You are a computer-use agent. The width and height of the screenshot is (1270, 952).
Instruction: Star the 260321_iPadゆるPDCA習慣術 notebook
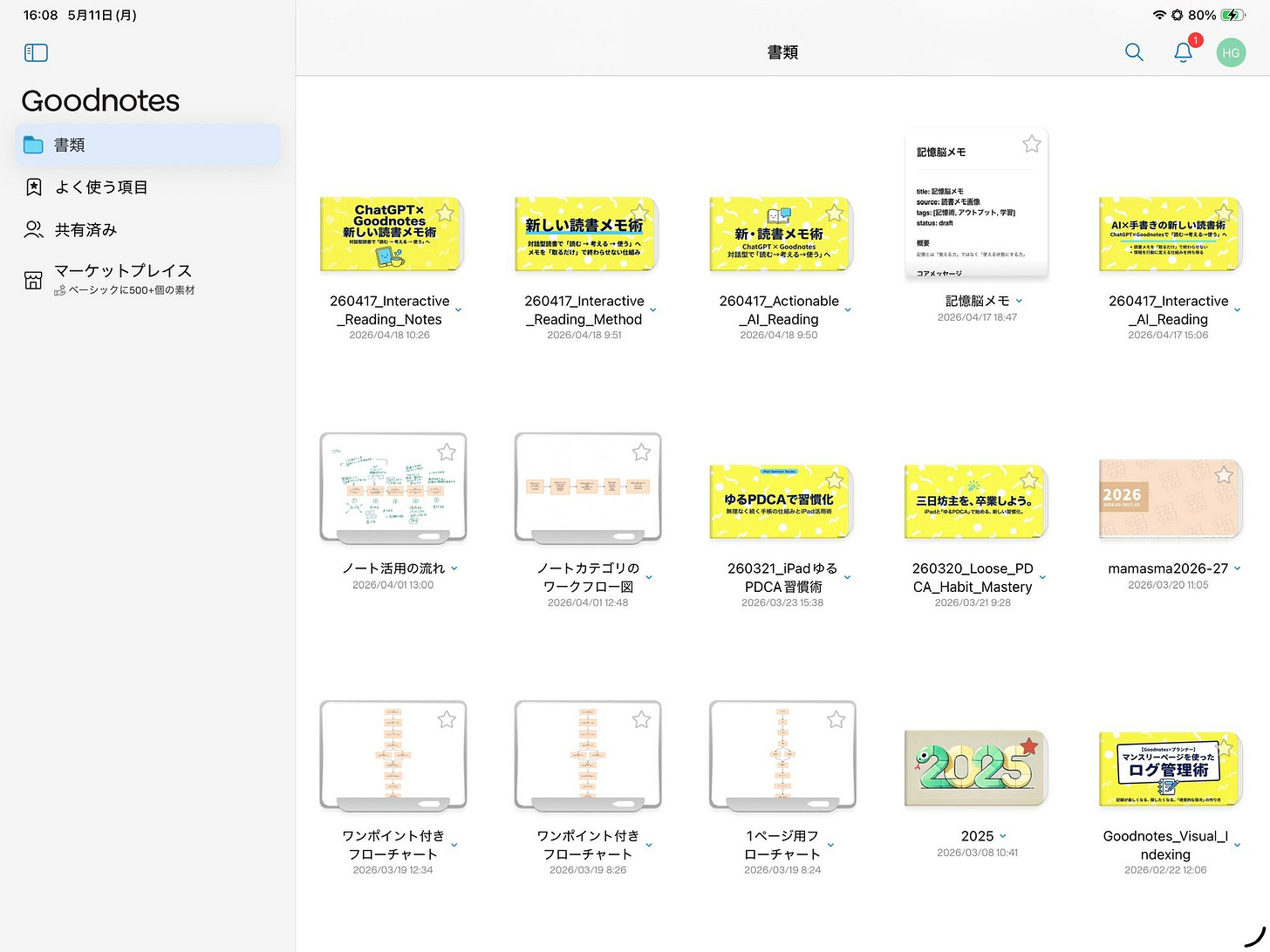click(835, 479)
